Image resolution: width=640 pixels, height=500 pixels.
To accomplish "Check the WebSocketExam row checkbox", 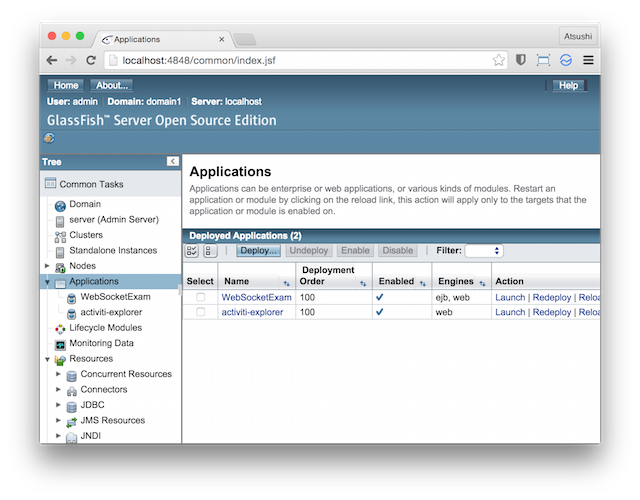I will click(x=200, y=297).
